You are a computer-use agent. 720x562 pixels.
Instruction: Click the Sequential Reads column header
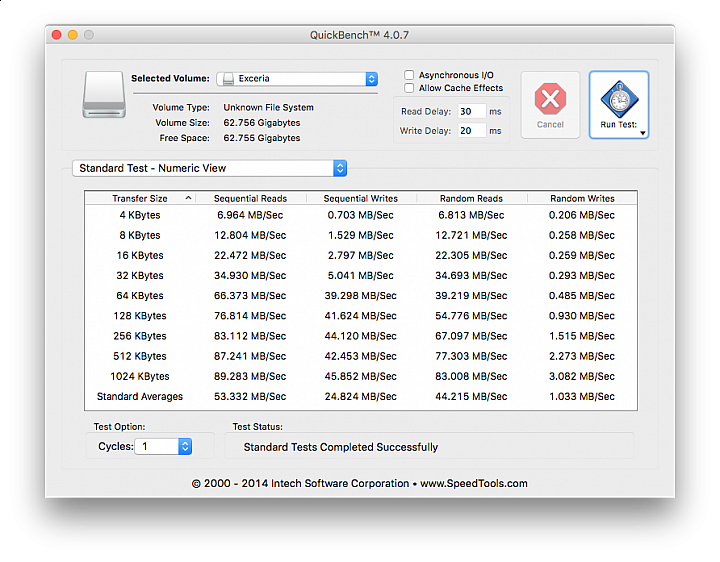250,198
